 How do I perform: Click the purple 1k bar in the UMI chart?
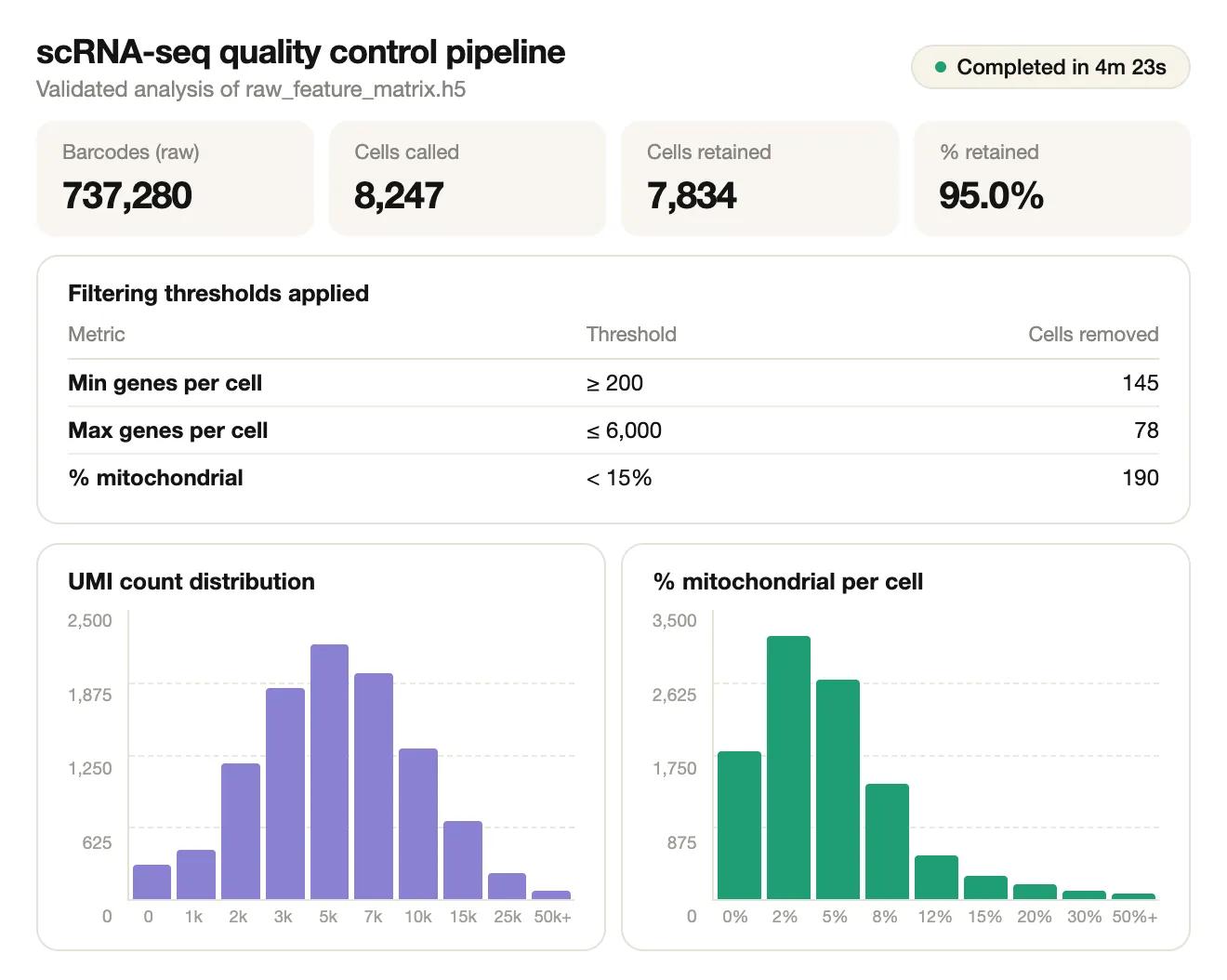[196, 875]
